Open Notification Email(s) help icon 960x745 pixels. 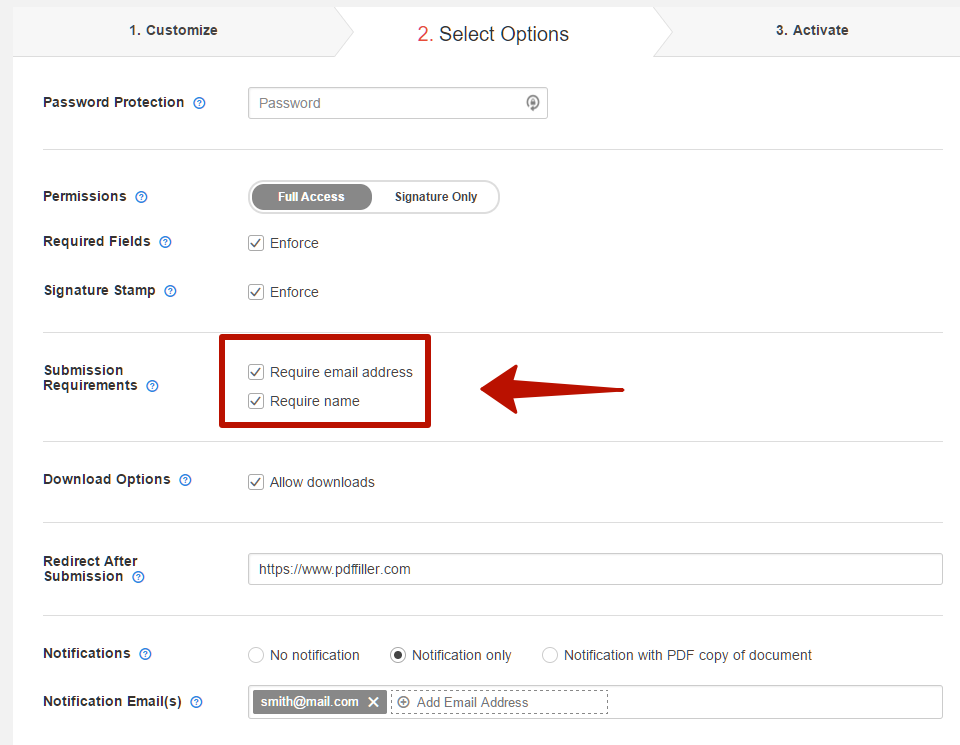pos(197,702)
